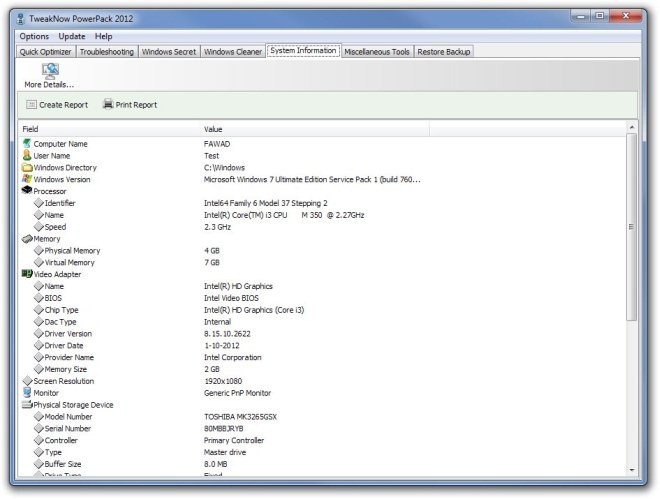Click the More Details... label
The height and width of the screenshot is (499, 660).
click(x=49, y=85)
